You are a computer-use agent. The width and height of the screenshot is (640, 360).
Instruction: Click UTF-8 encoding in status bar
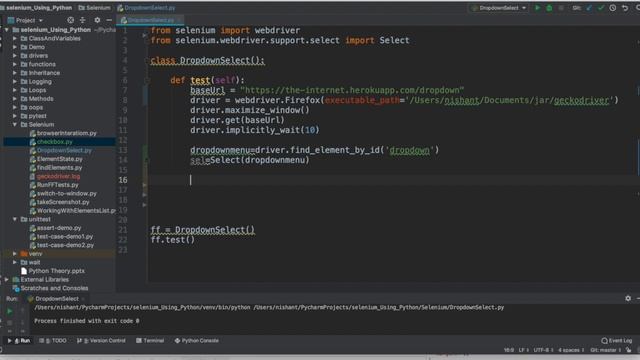(542, 350)
